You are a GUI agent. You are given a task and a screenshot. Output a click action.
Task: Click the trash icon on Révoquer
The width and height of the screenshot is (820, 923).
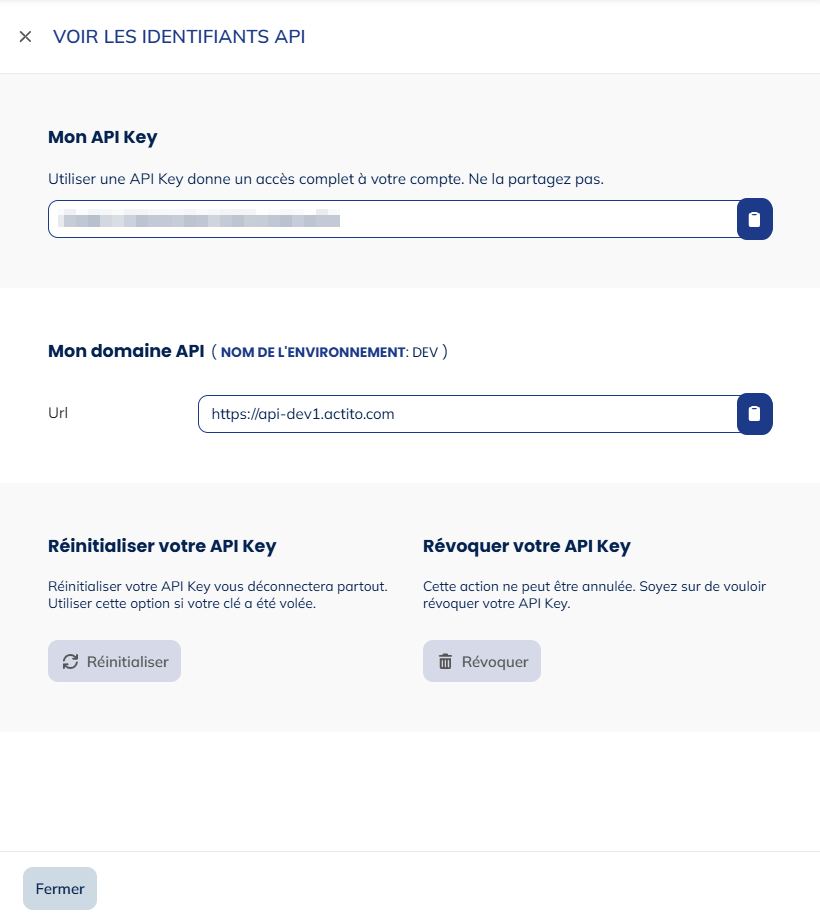445,661
